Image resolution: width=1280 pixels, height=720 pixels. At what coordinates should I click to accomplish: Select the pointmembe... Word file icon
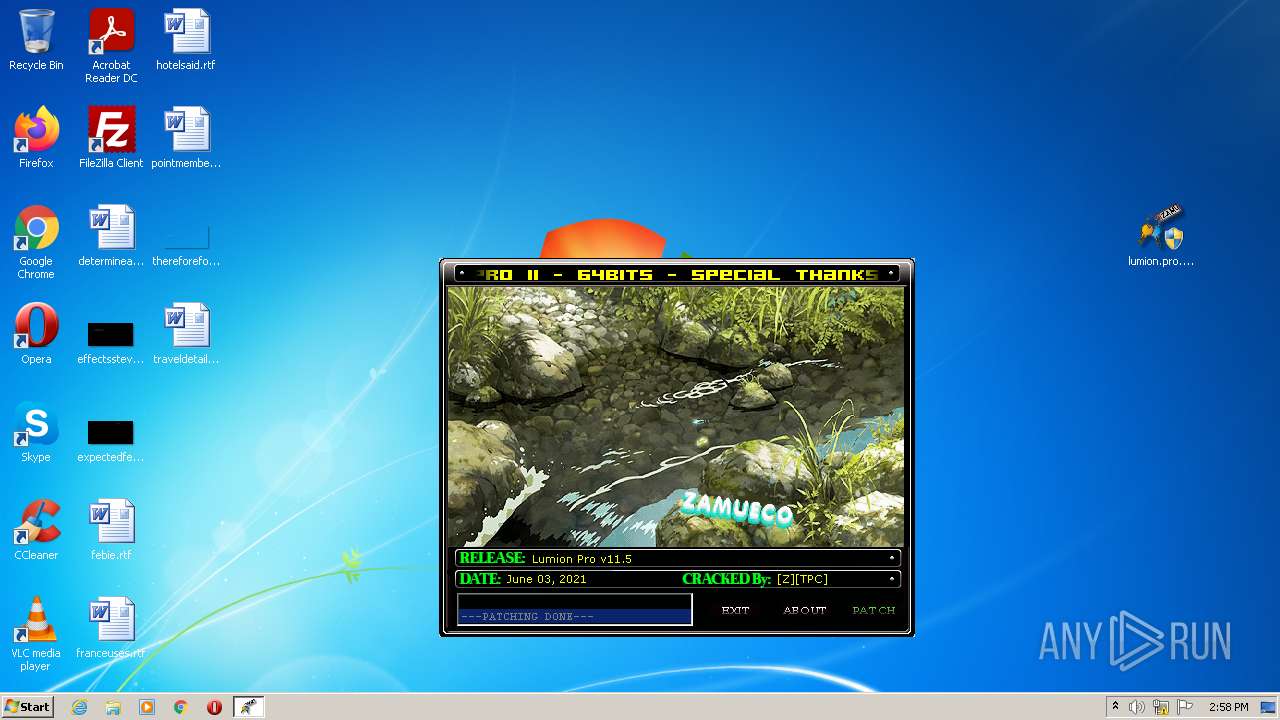186,138
